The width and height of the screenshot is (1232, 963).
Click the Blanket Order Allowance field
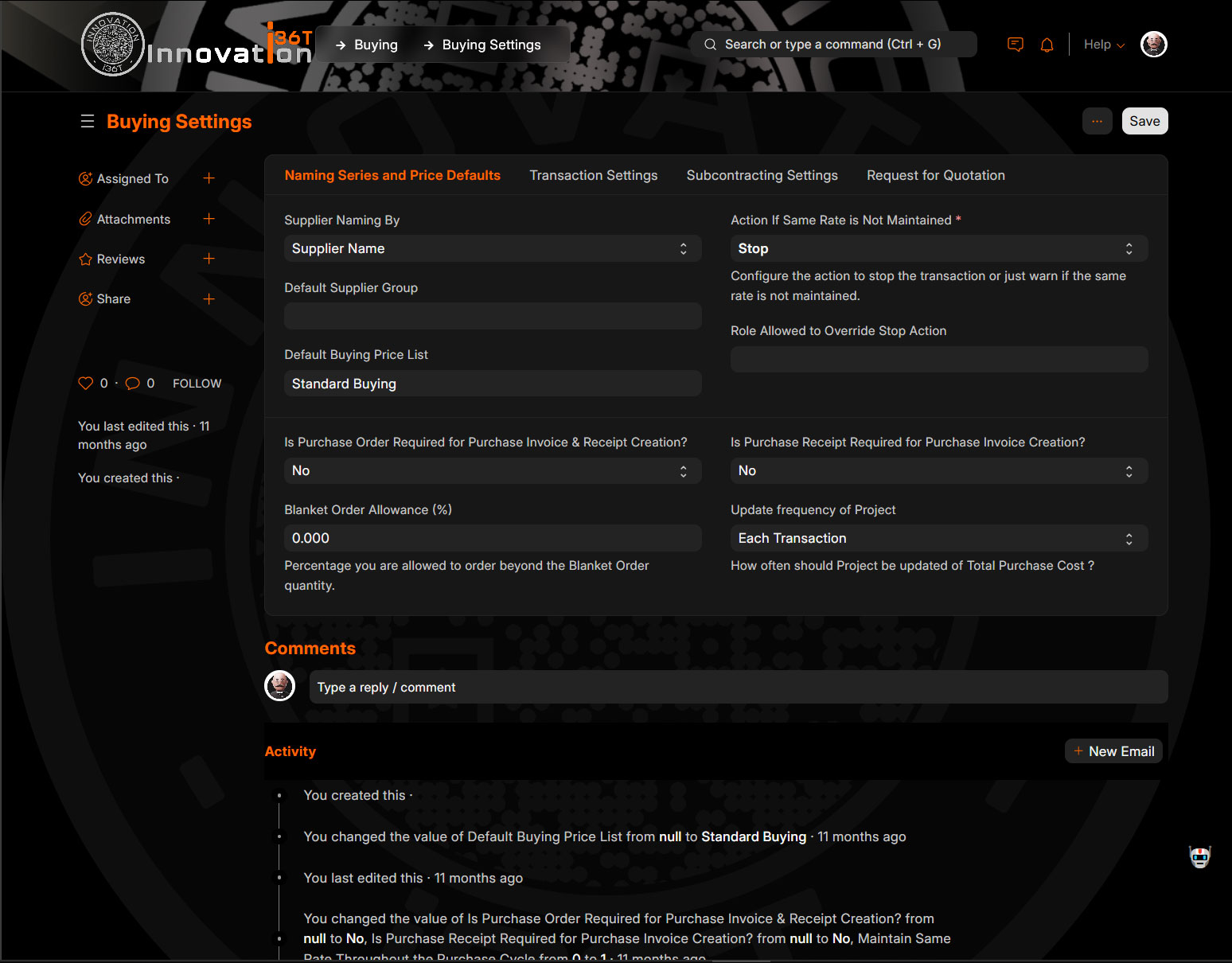(x=492, y=538)
